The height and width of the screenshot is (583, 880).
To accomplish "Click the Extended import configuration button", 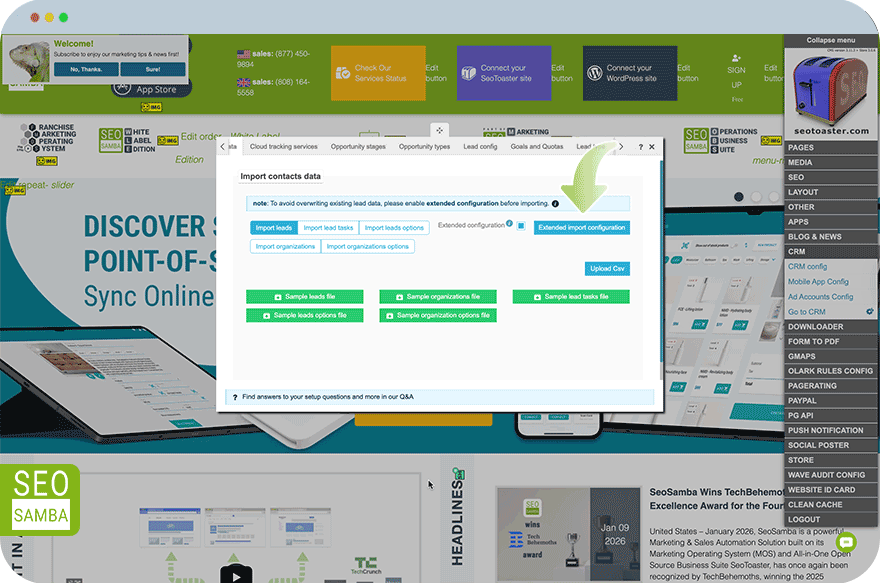I will coord(581,228).
